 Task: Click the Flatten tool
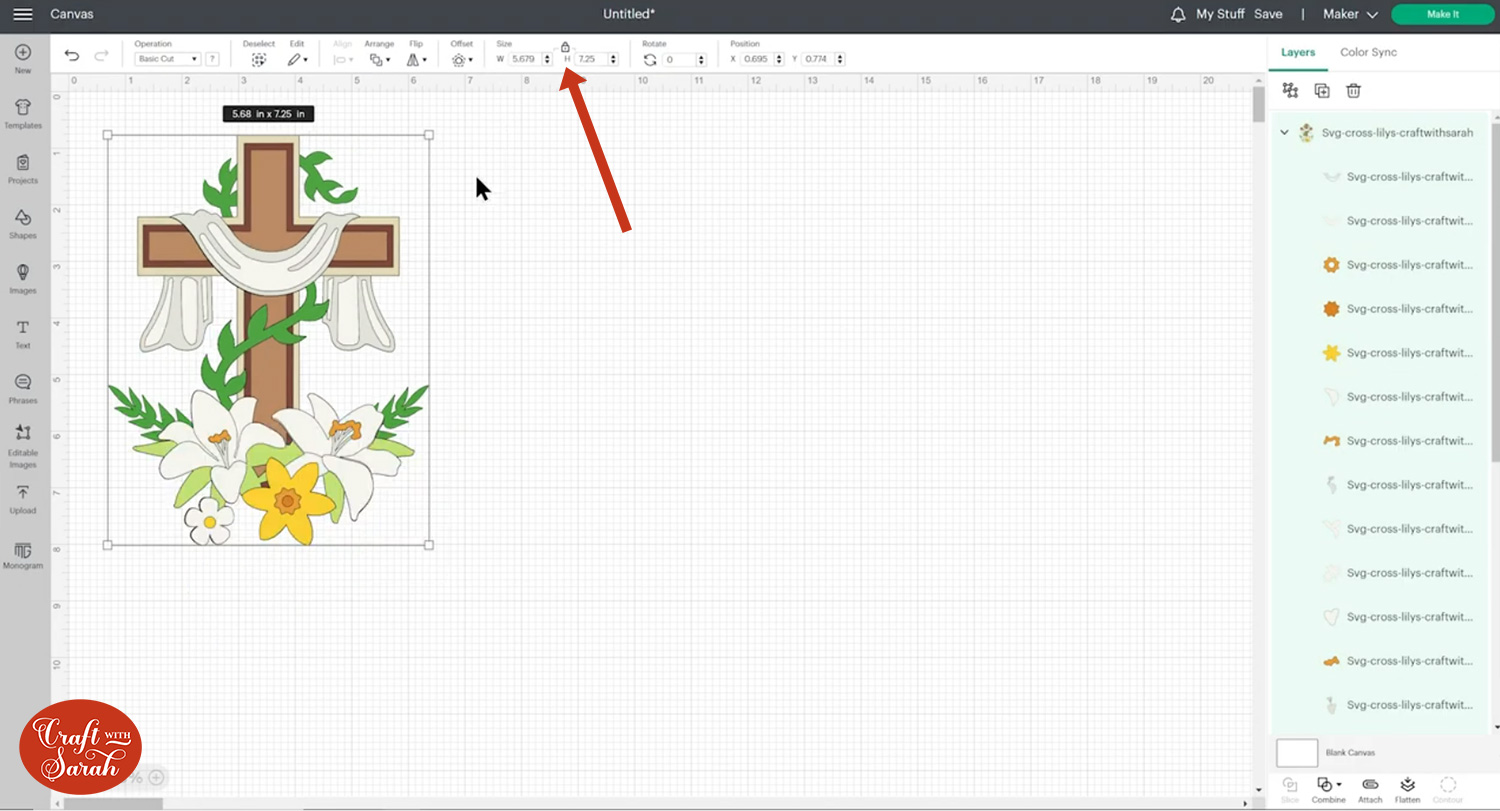click(1407, 789)
